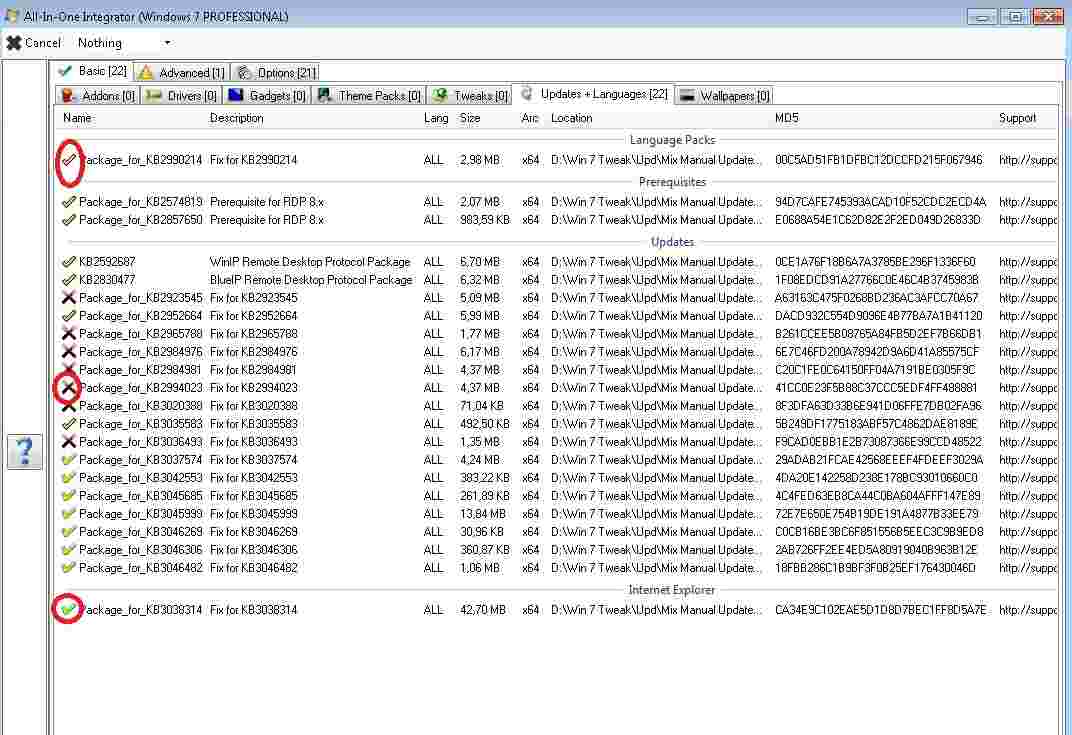The image size is (1072, 735).
Task: Open the support link for Package_for_KB3035583
Action: 1028,424
